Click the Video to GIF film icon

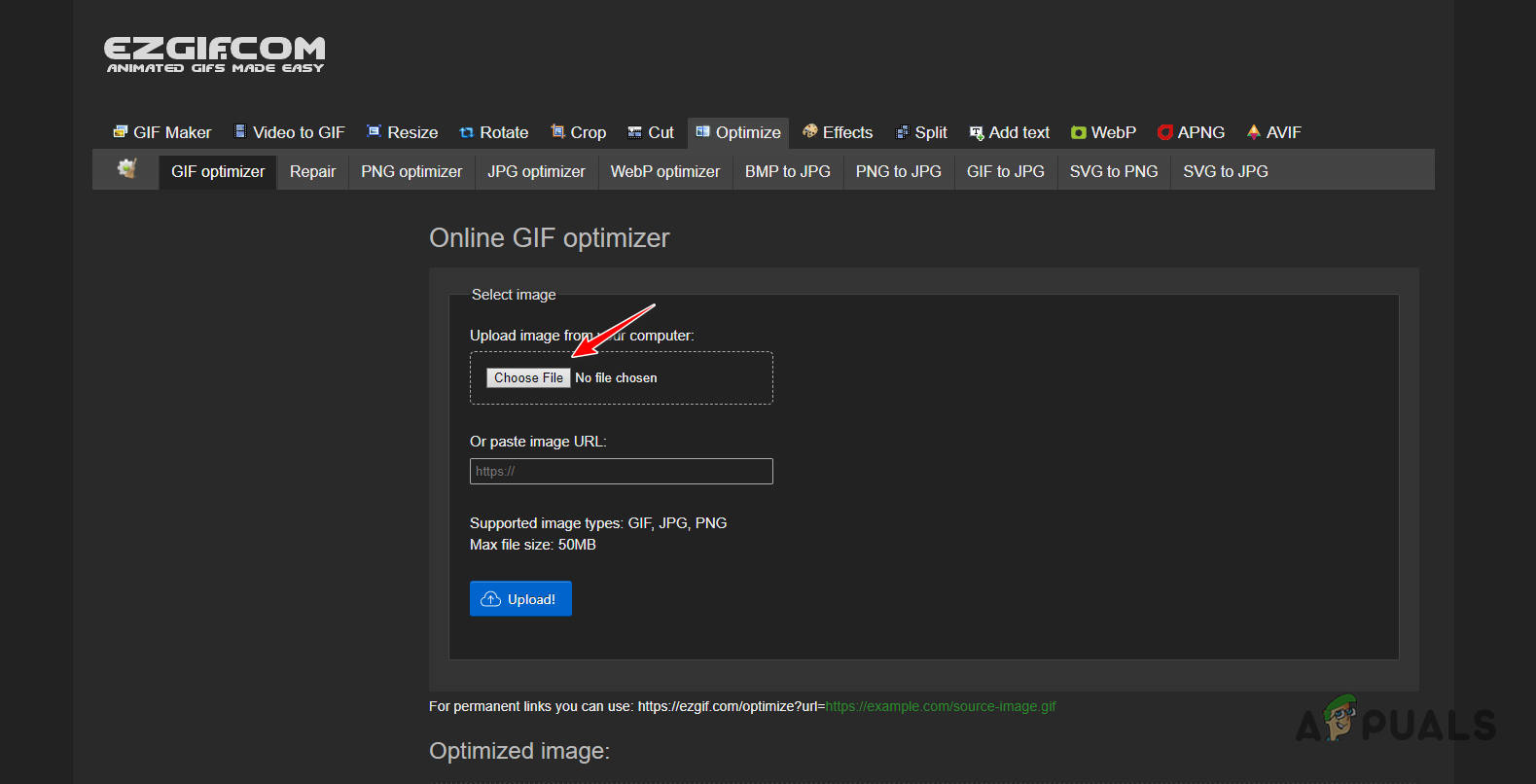coord(240,131)
